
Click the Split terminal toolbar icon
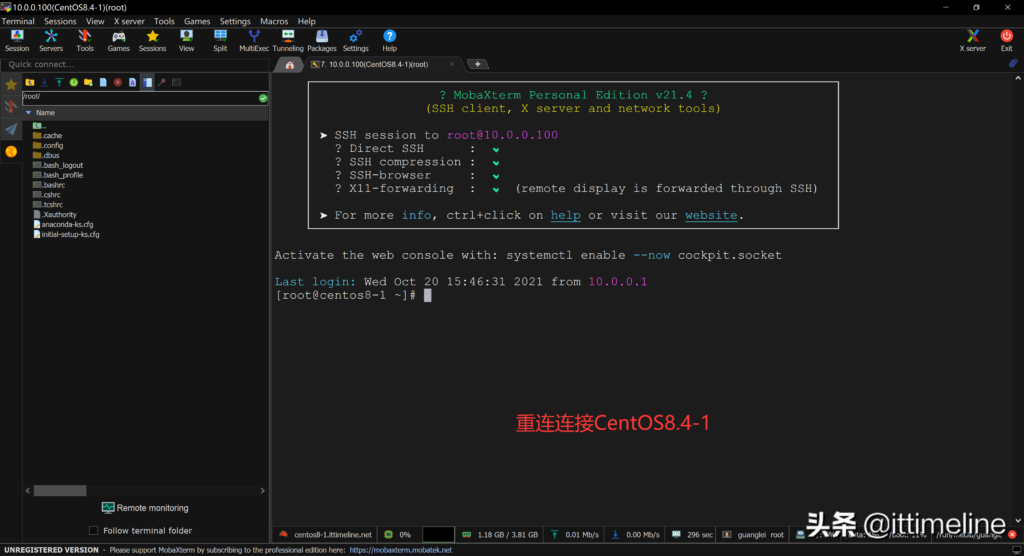pyautogui.click(x=220, y=40)
